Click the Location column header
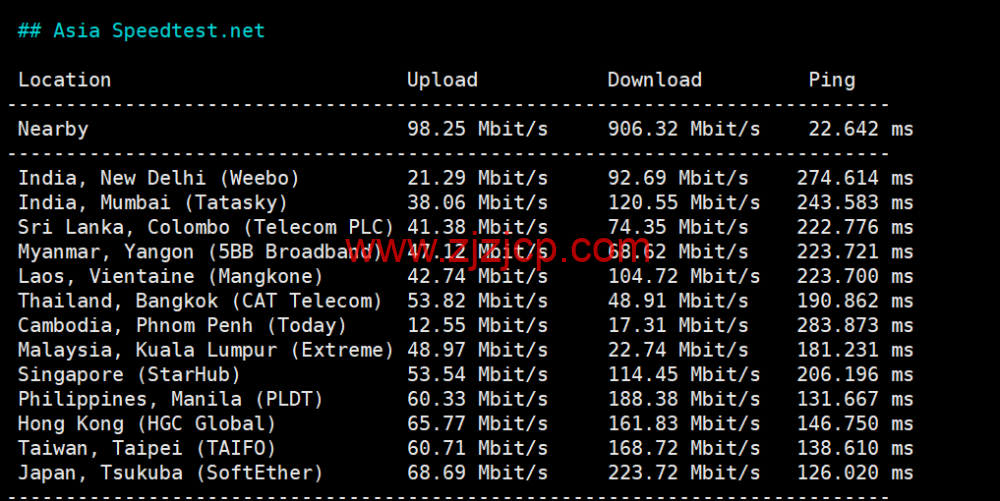The height and width of the screenshot is (501, 1000). point(64,80)
